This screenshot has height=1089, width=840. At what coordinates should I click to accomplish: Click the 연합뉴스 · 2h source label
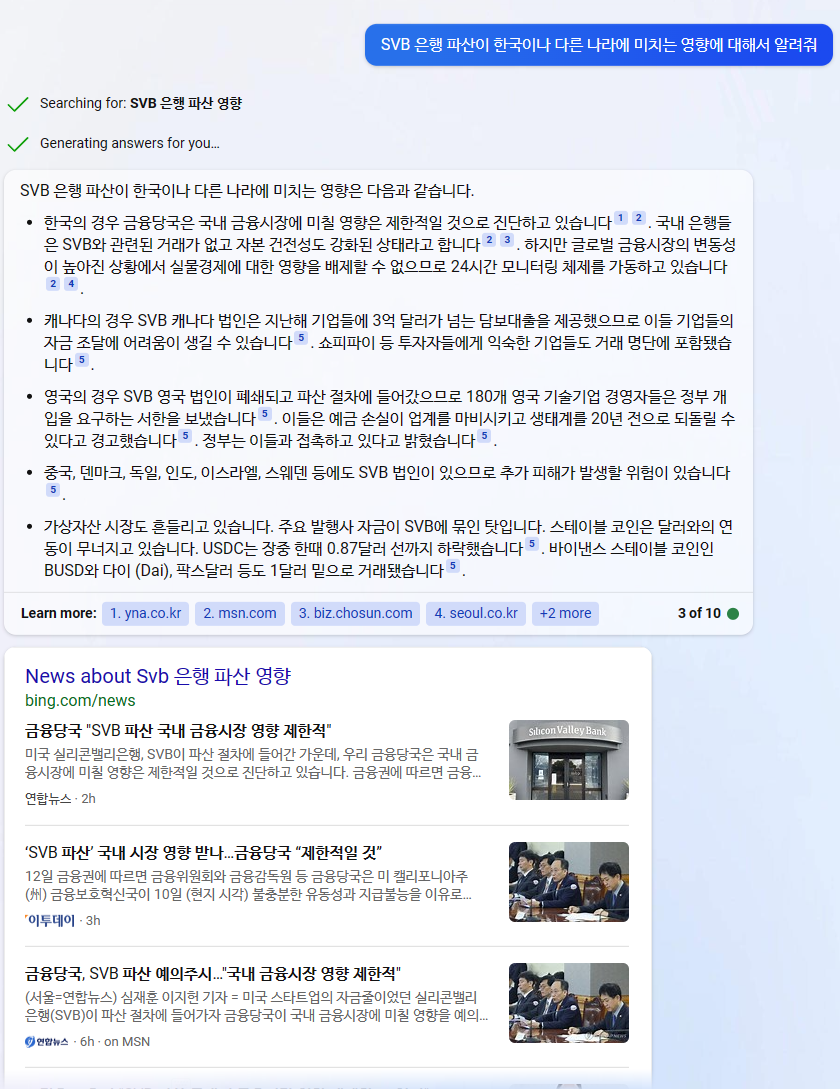(x=60, y=799)
